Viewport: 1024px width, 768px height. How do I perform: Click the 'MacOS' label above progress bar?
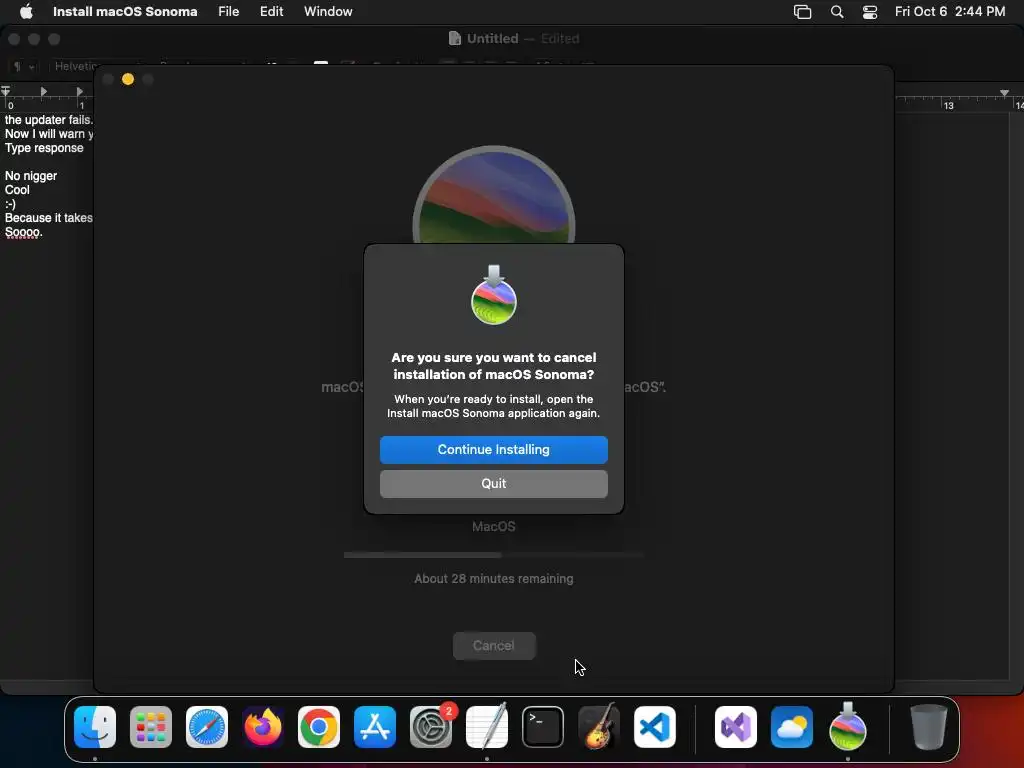click(494, 526)
